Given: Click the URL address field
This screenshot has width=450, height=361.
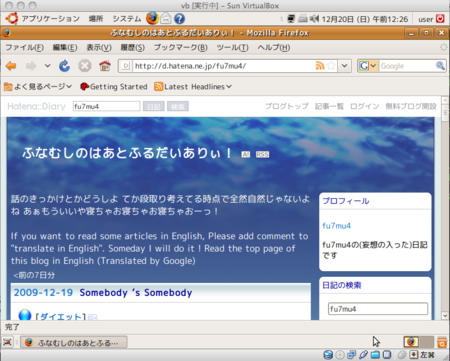Looking at the screenshot, I should point(223,66).
